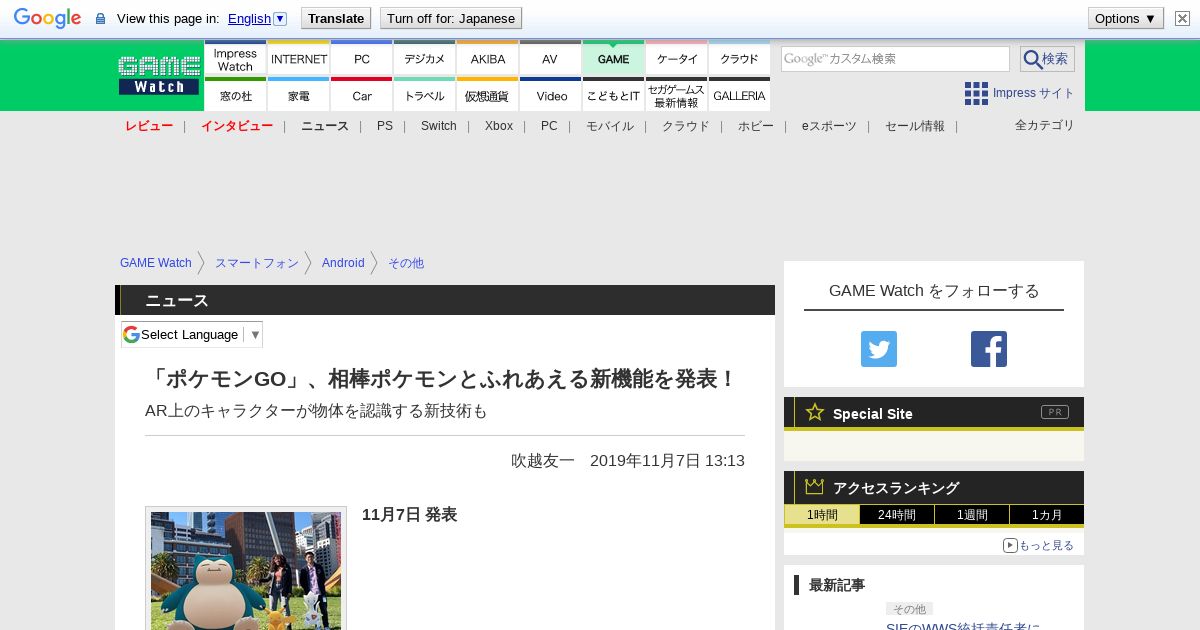Open the GALLERIA tab
Screen dimensions: 1200x630
[740, 95]
